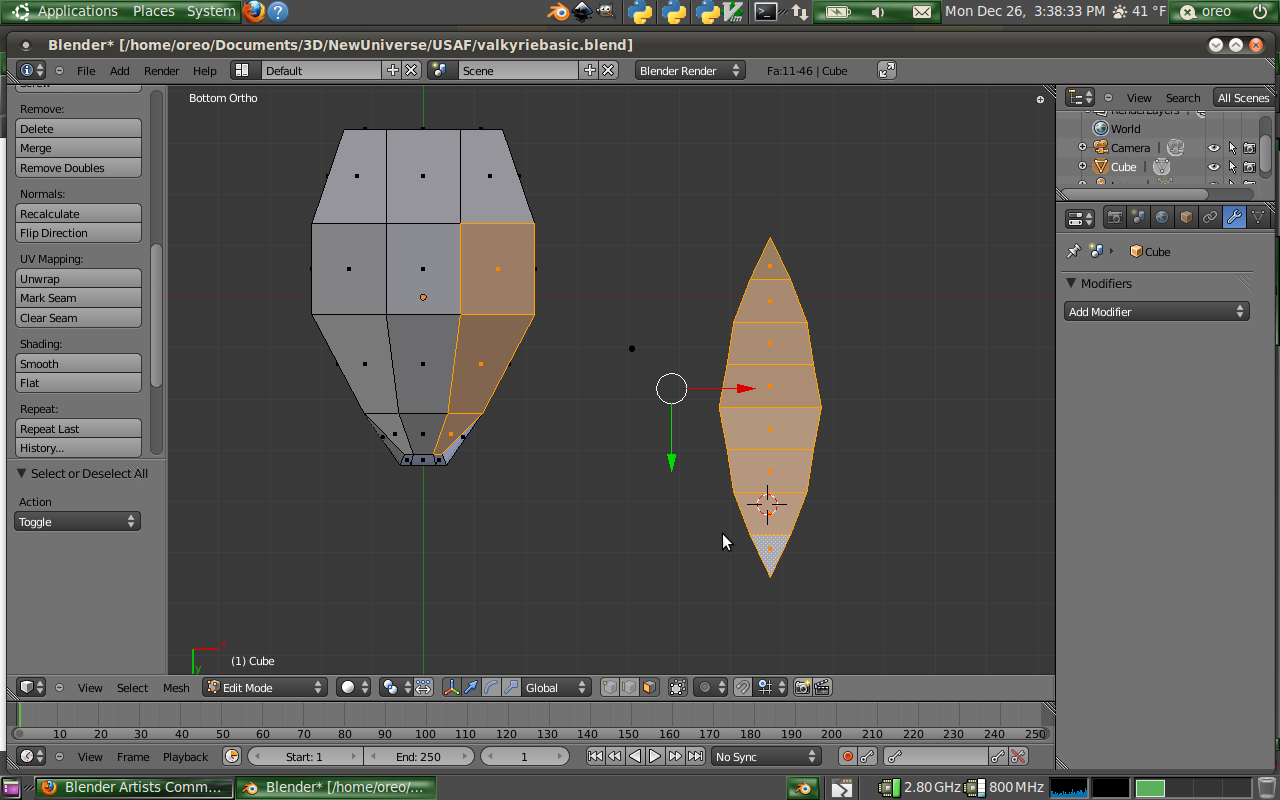Open the Object Constraints chain-link tab
The height and width of the screenshot is (800, 1280).
click(x=1210, y=217)
